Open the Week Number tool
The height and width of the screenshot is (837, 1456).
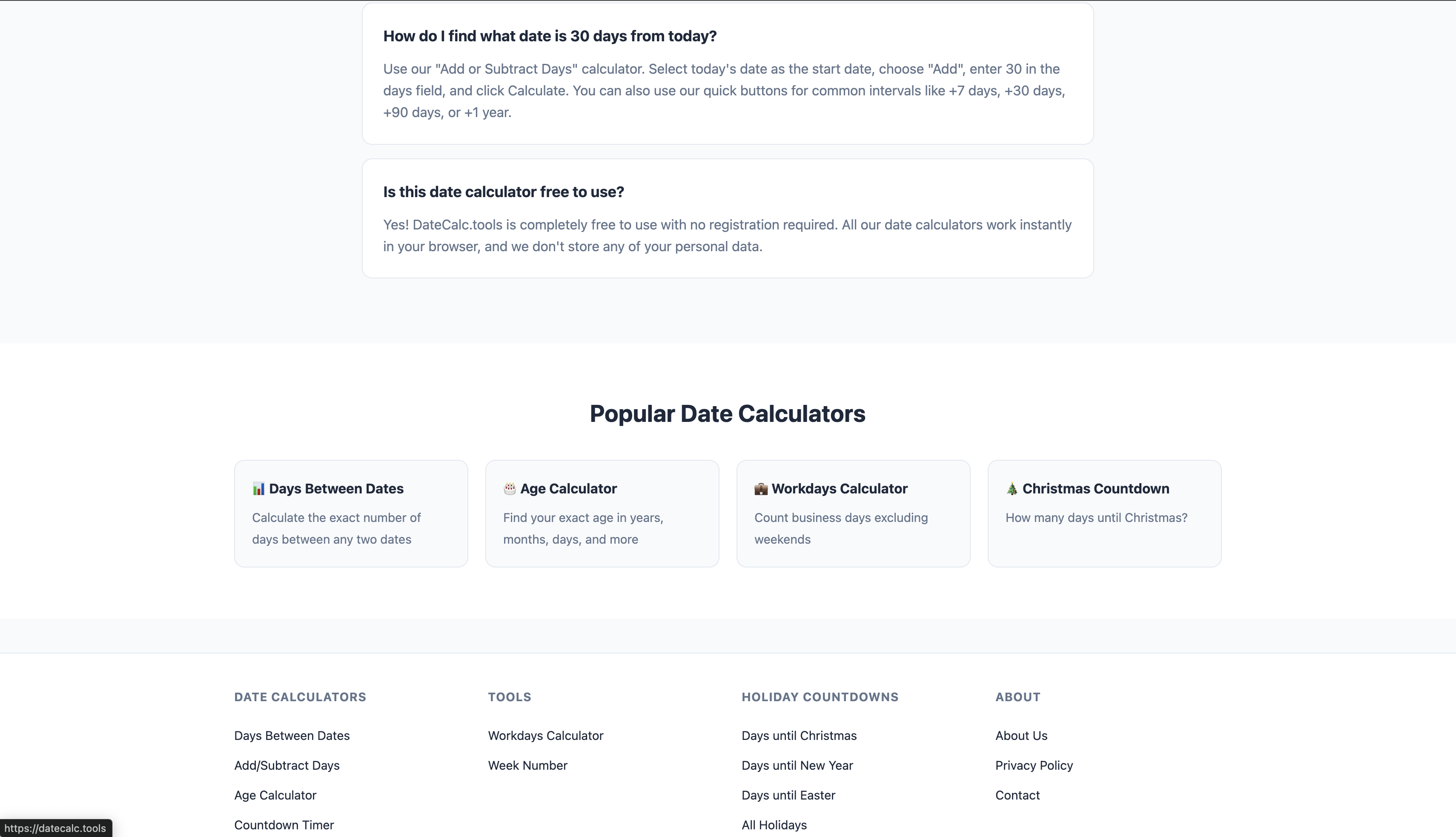[x=527, y=765]
